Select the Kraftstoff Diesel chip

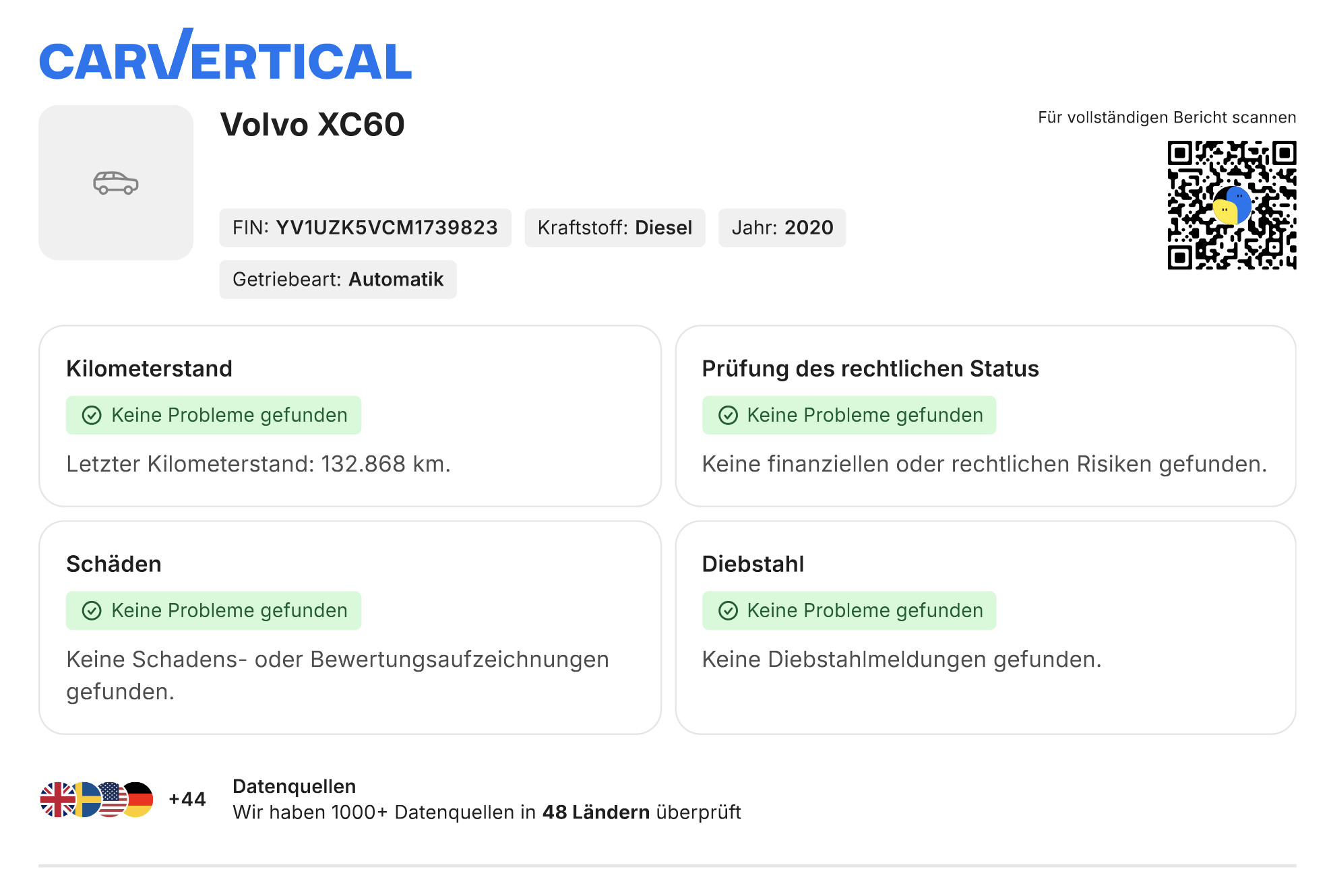(x=615, y=228)
